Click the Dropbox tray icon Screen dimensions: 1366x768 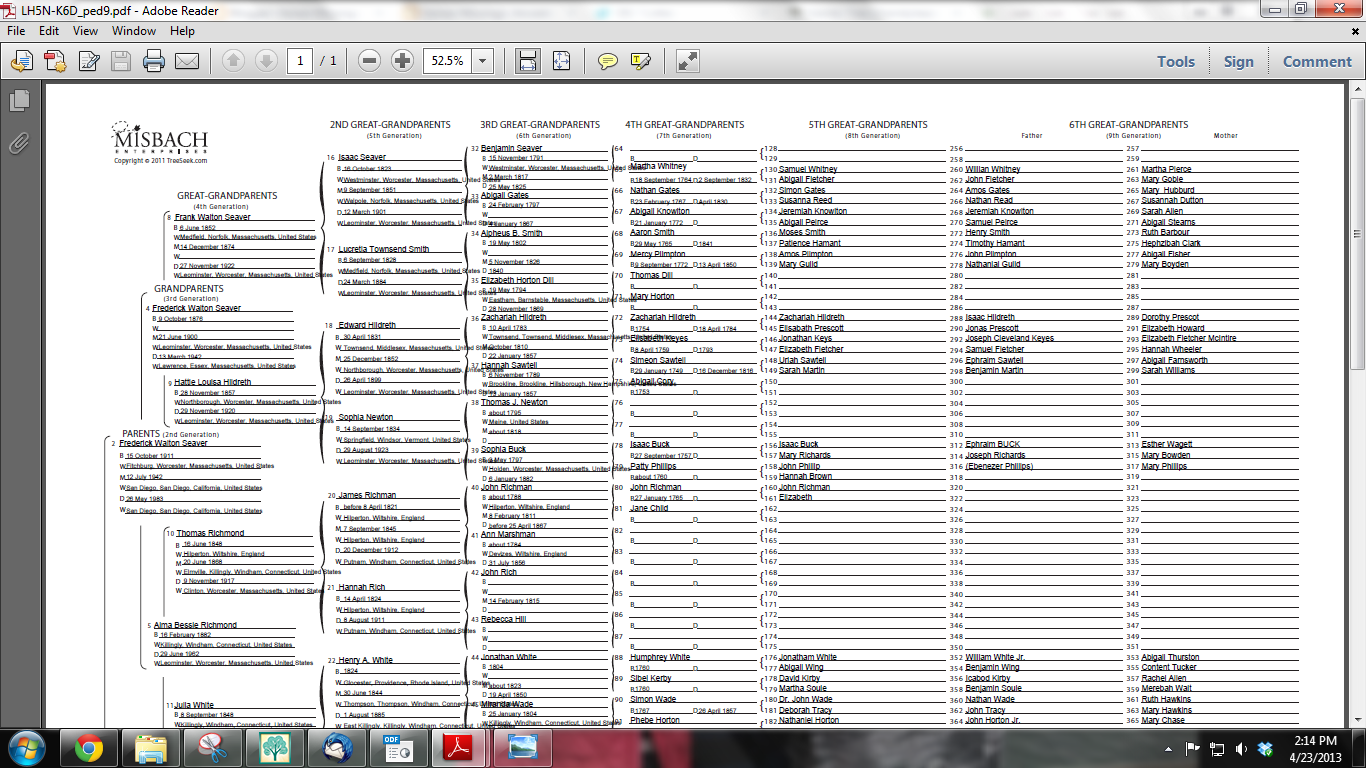click(1265, 748)
